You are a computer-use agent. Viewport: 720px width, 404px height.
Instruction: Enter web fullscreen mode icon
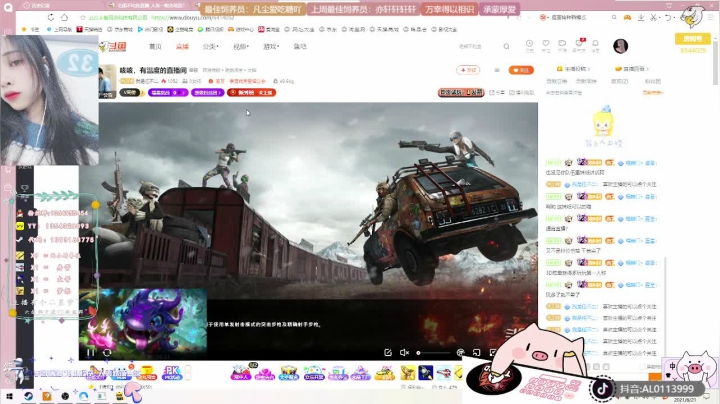[477, 353]
